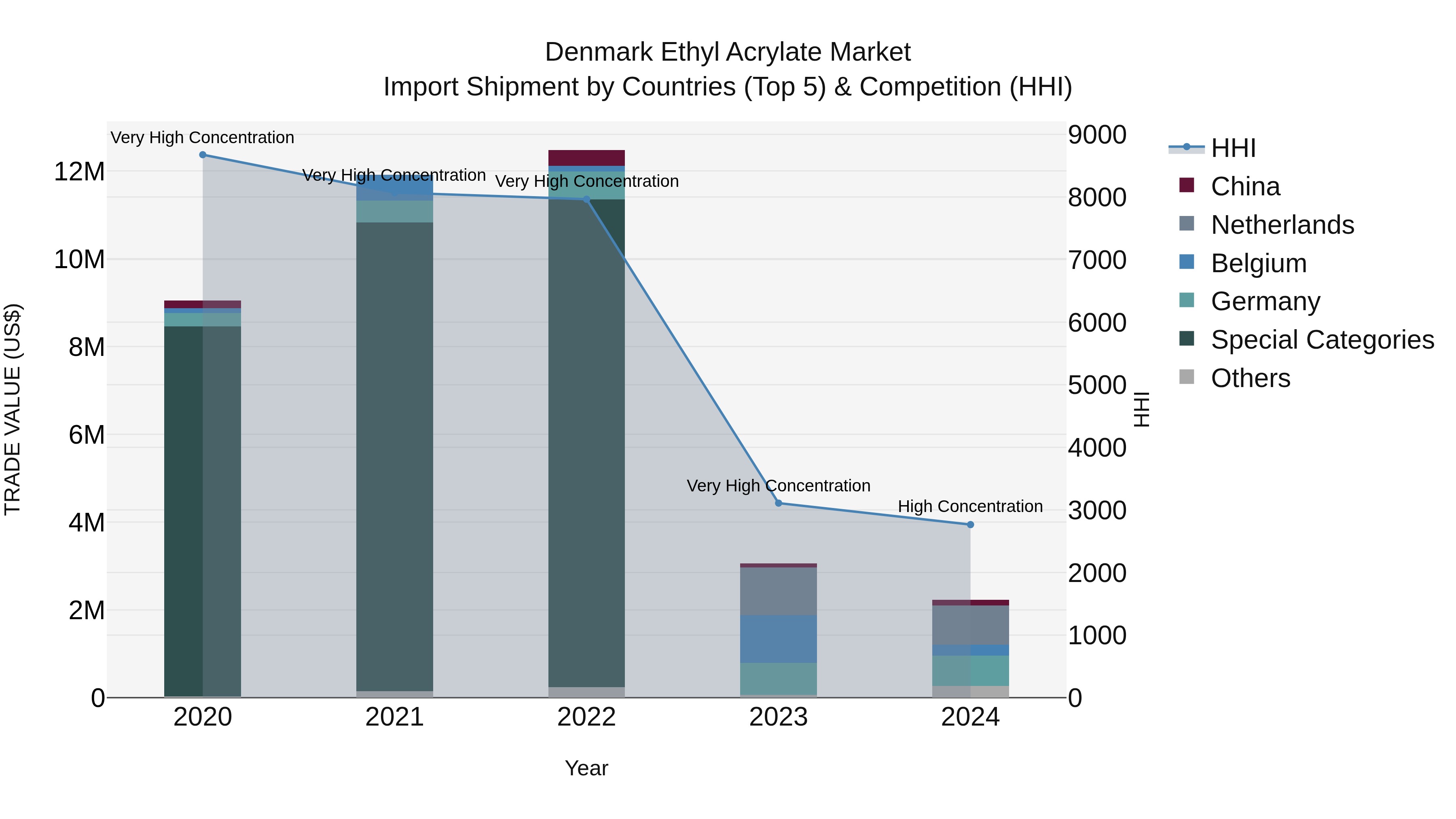Click the Belgium blue color swatch
The width and height of the screenshot is (1456, 819).
(x=1187, y=262)
